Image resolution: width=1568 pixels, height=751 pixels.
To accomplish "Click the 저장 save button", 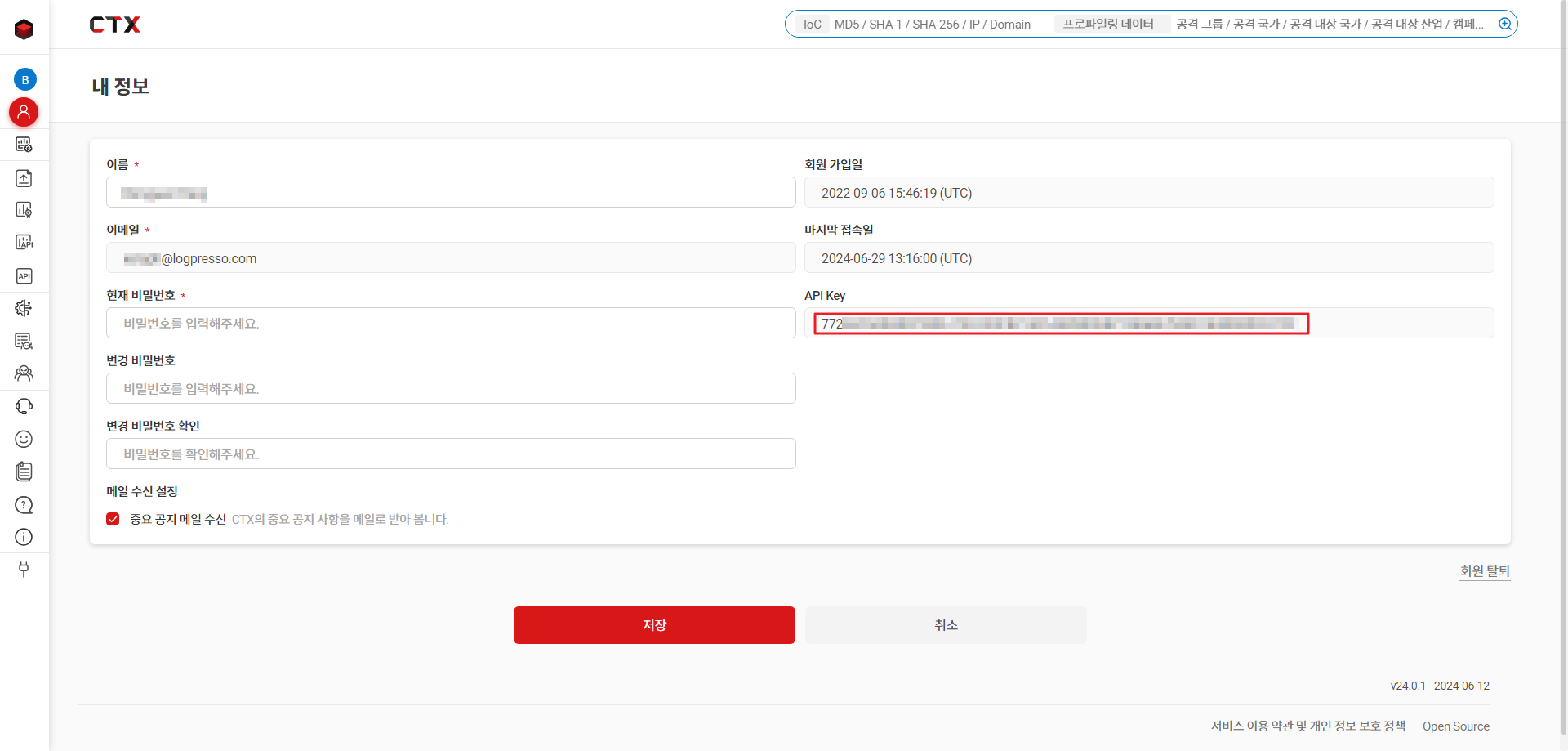I will click(x=654, y=625).
